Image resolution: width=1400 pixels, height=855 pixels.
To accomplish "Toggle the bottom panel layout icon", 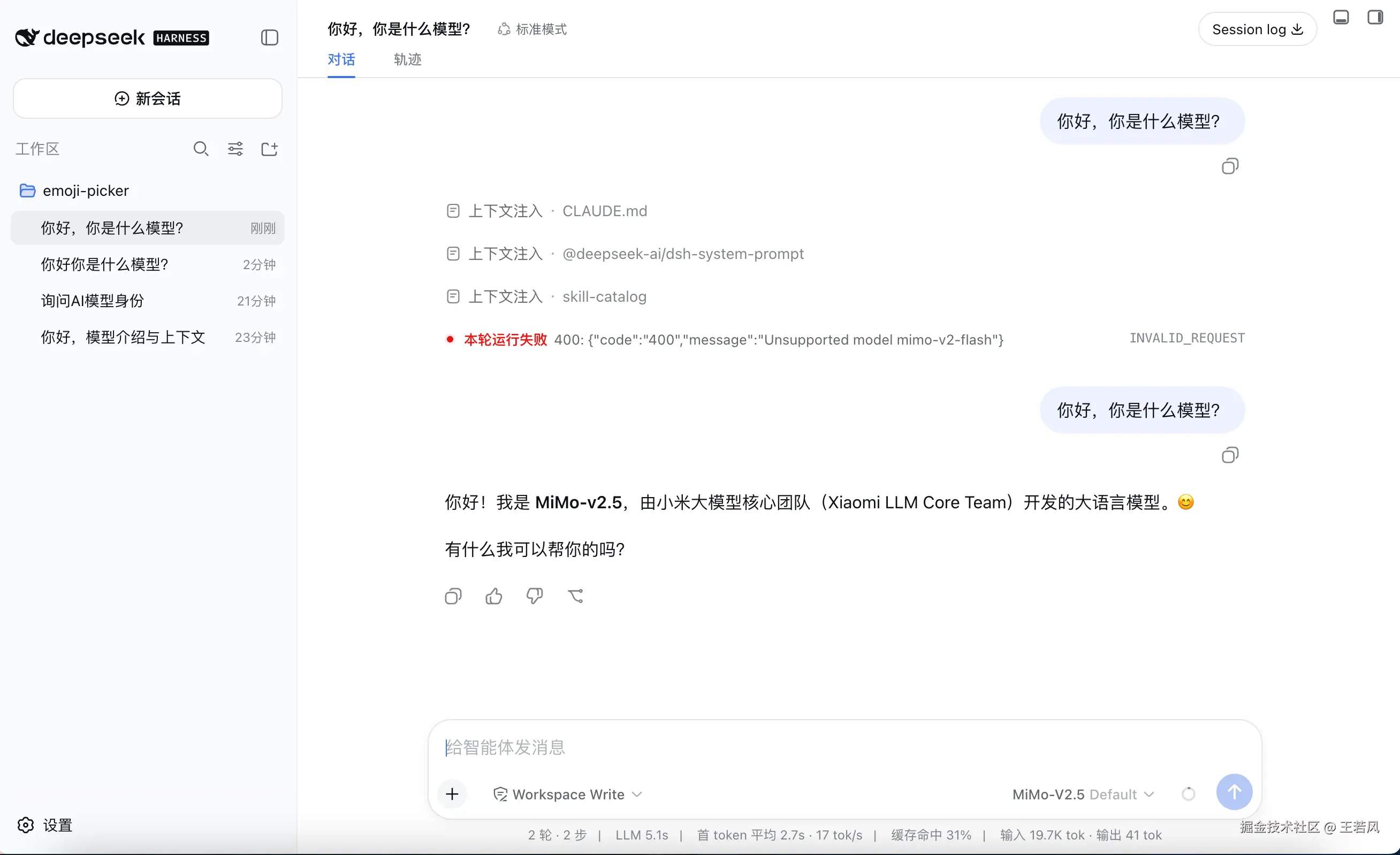I will click(1341, 17).
